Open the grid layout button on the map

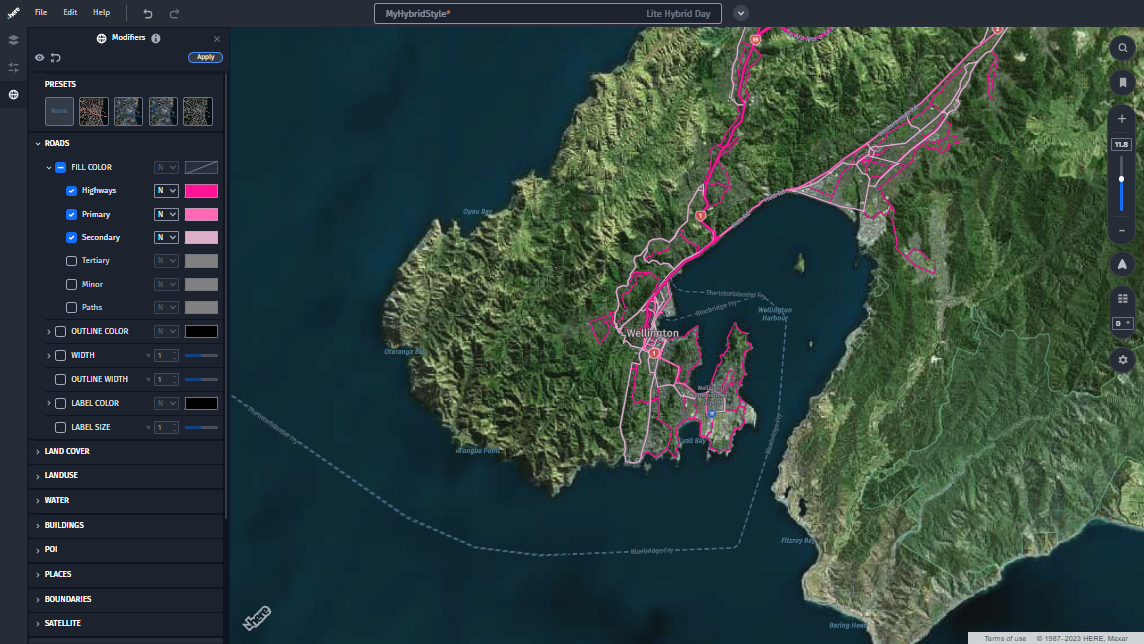pyautogui.click(x=1122, y=298)
